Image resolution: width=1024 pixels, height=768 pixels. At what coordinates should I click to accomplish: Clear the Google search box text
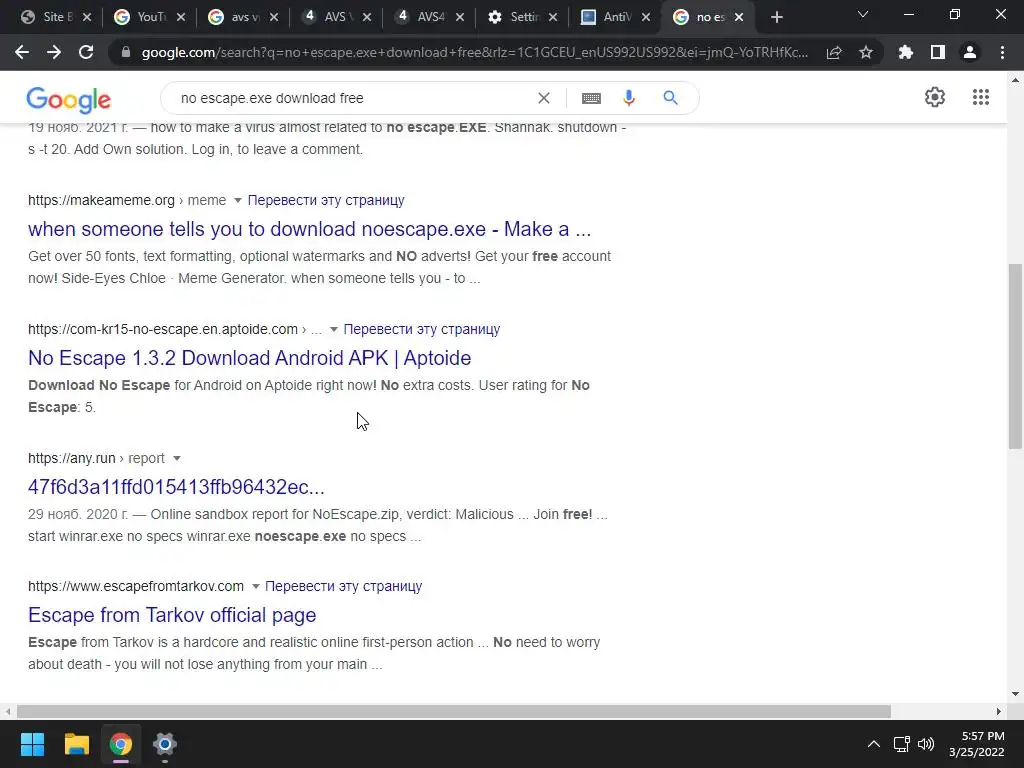tap(543, 98)
